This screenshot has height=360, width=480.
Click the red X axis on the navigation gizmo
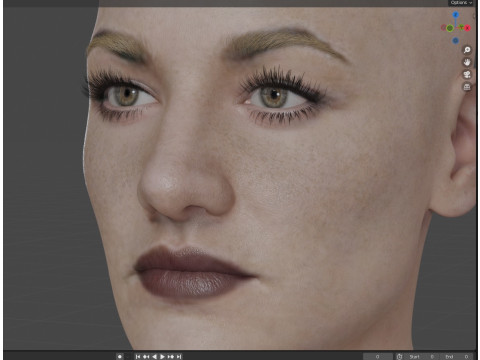467,28
